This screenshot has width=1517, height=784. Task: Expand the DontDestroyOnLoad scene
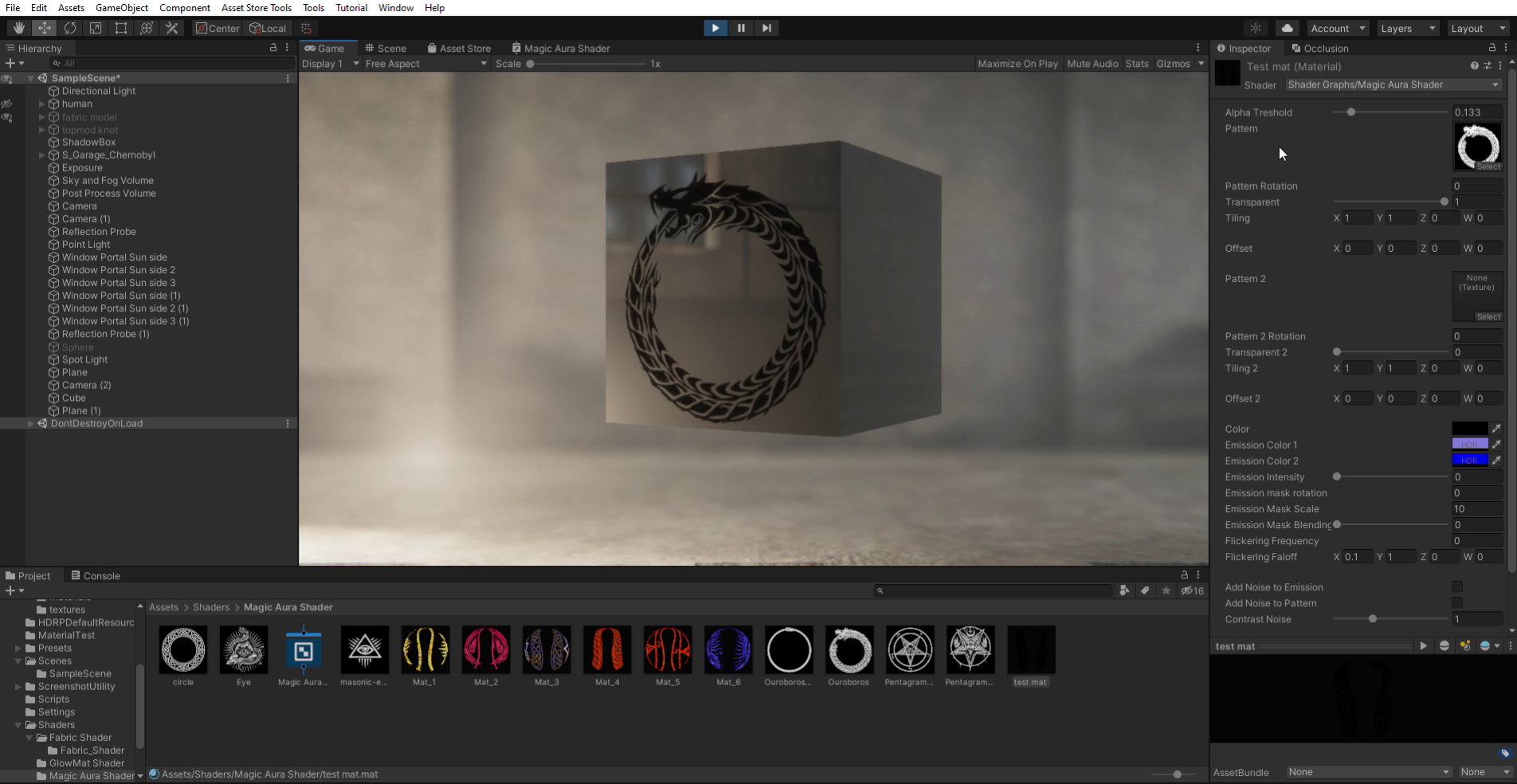tap(31, 424)
